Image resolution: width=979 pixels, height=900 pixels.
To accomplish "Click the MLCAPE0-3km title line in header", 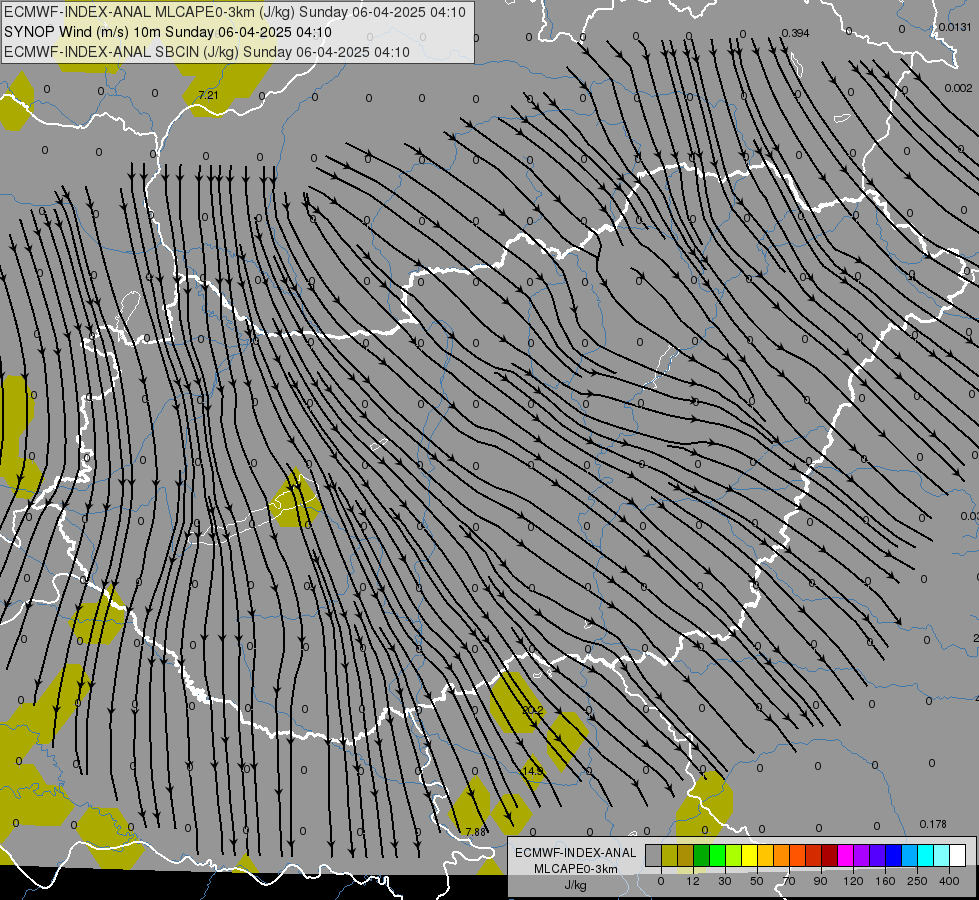I will 235,12.
